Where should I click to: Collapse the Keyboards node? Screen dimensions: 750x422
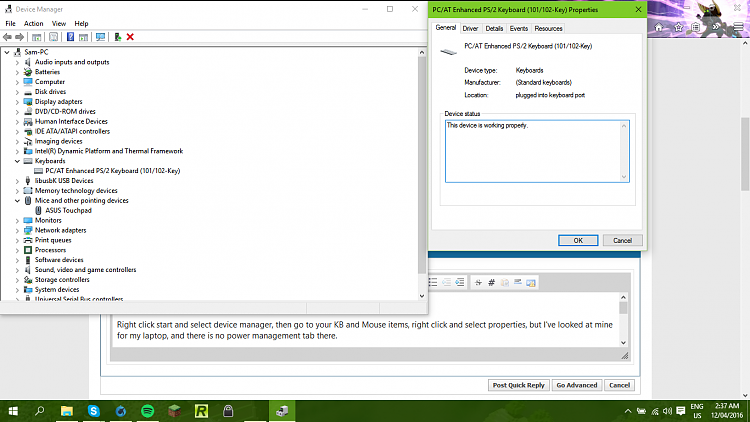17,161
